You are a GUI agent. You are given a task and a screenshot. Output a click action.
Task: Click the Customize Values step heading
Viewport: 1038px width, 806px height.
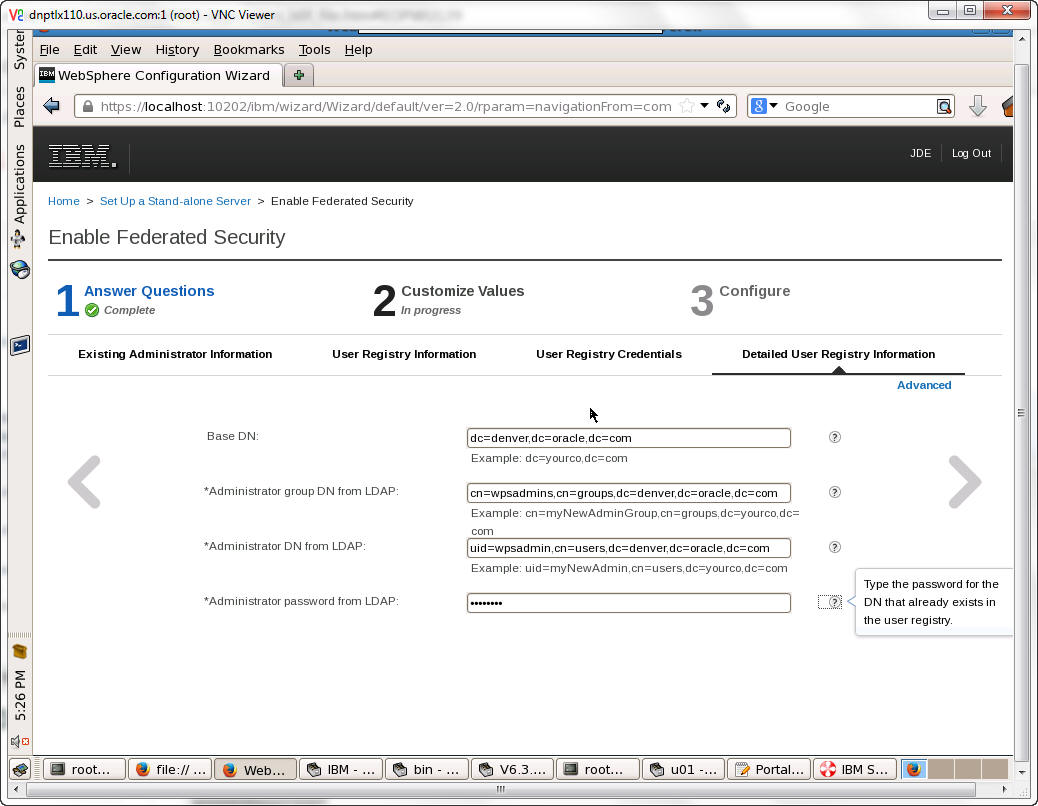coord(463,291)
